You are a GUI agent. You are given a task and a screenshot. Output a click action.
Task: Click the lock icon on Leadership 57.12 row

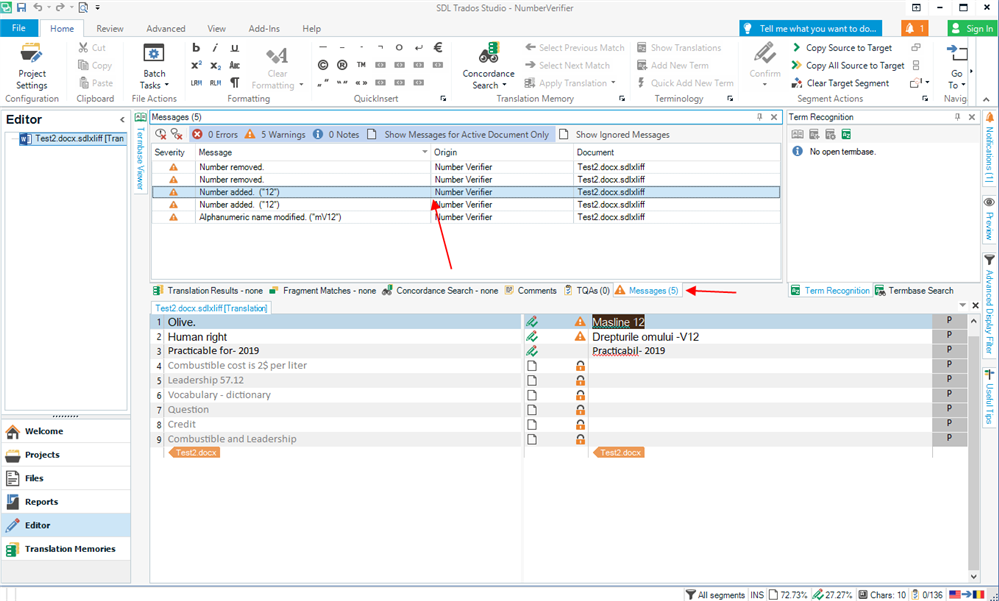[x=580, y=380]
